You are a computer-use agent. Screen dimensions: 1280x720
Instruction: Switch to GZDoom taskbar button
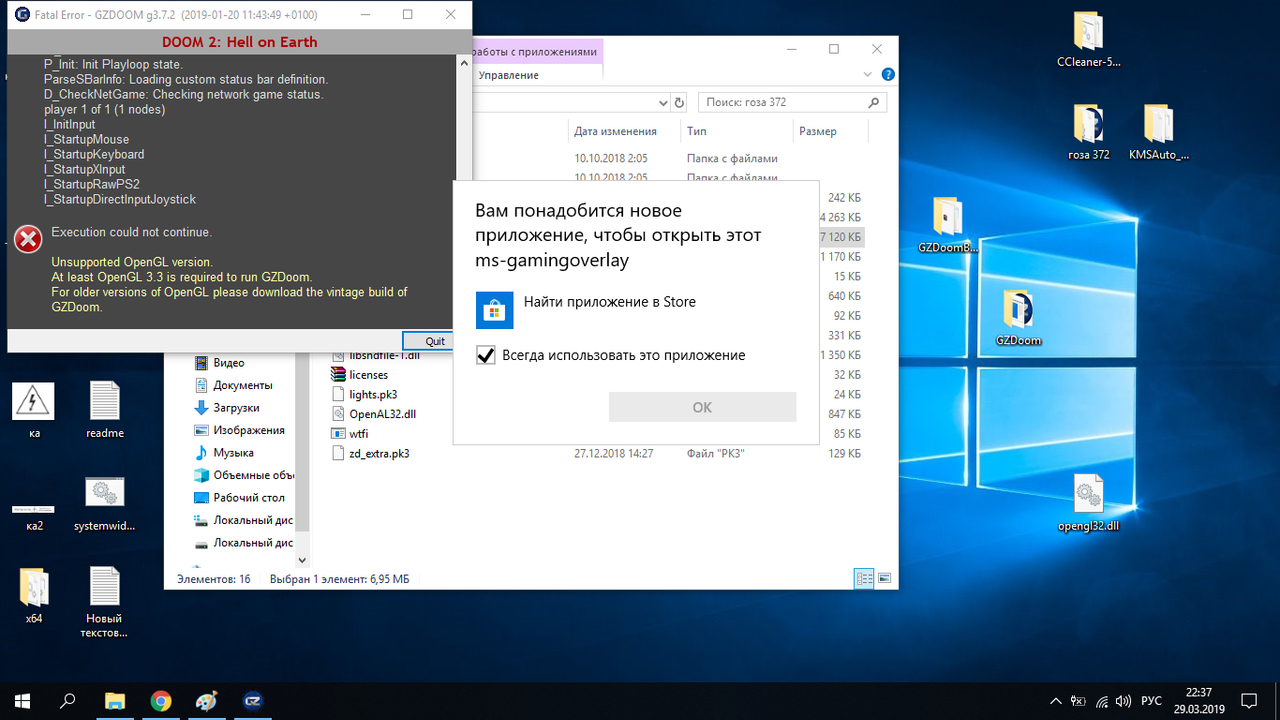coord(253,701)
